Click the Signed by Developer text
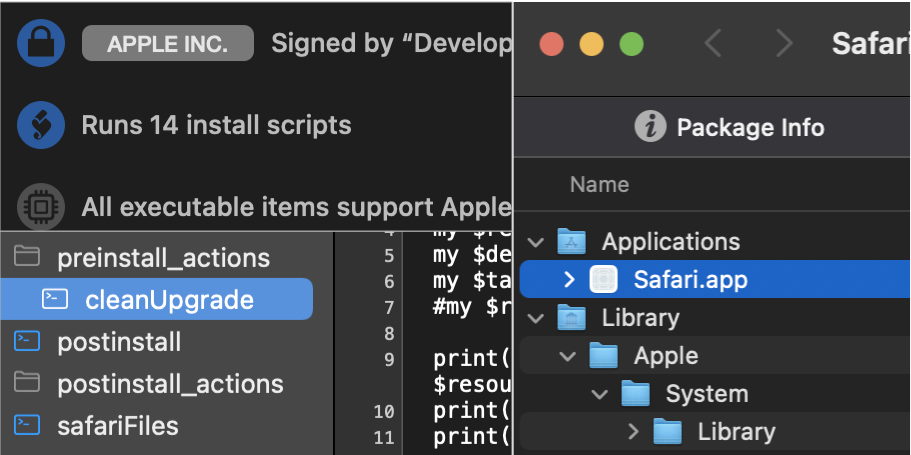911x455 pixels. [x=392, y=44]
